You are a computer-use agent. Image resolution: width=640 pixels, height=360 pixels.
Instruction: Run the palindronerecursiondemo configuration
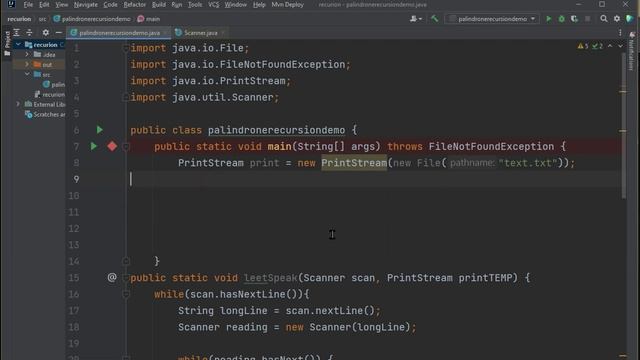[549, 19]
